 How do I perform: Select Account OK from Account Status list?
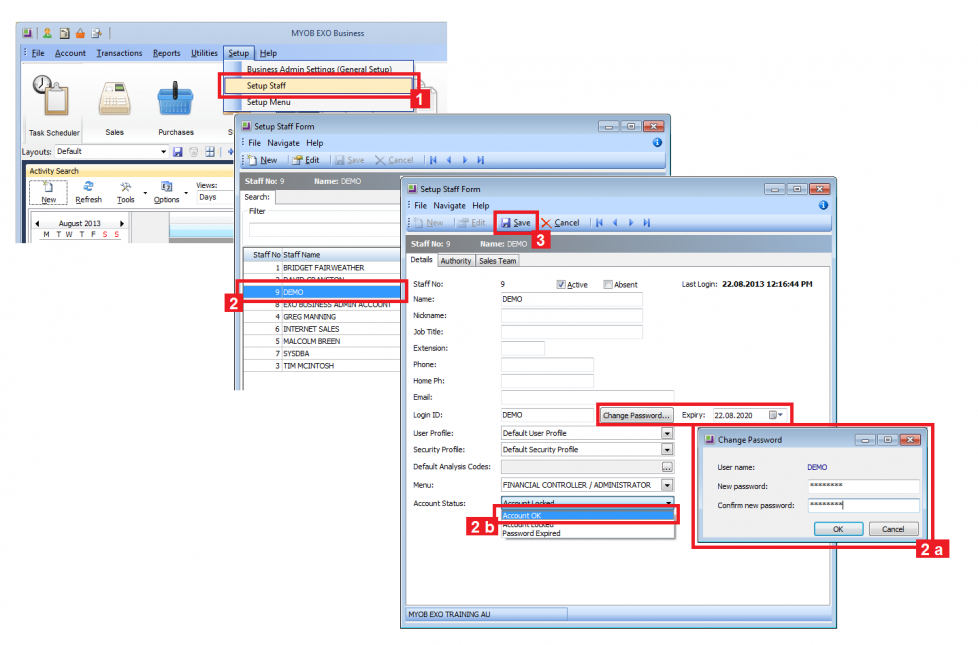588,515
